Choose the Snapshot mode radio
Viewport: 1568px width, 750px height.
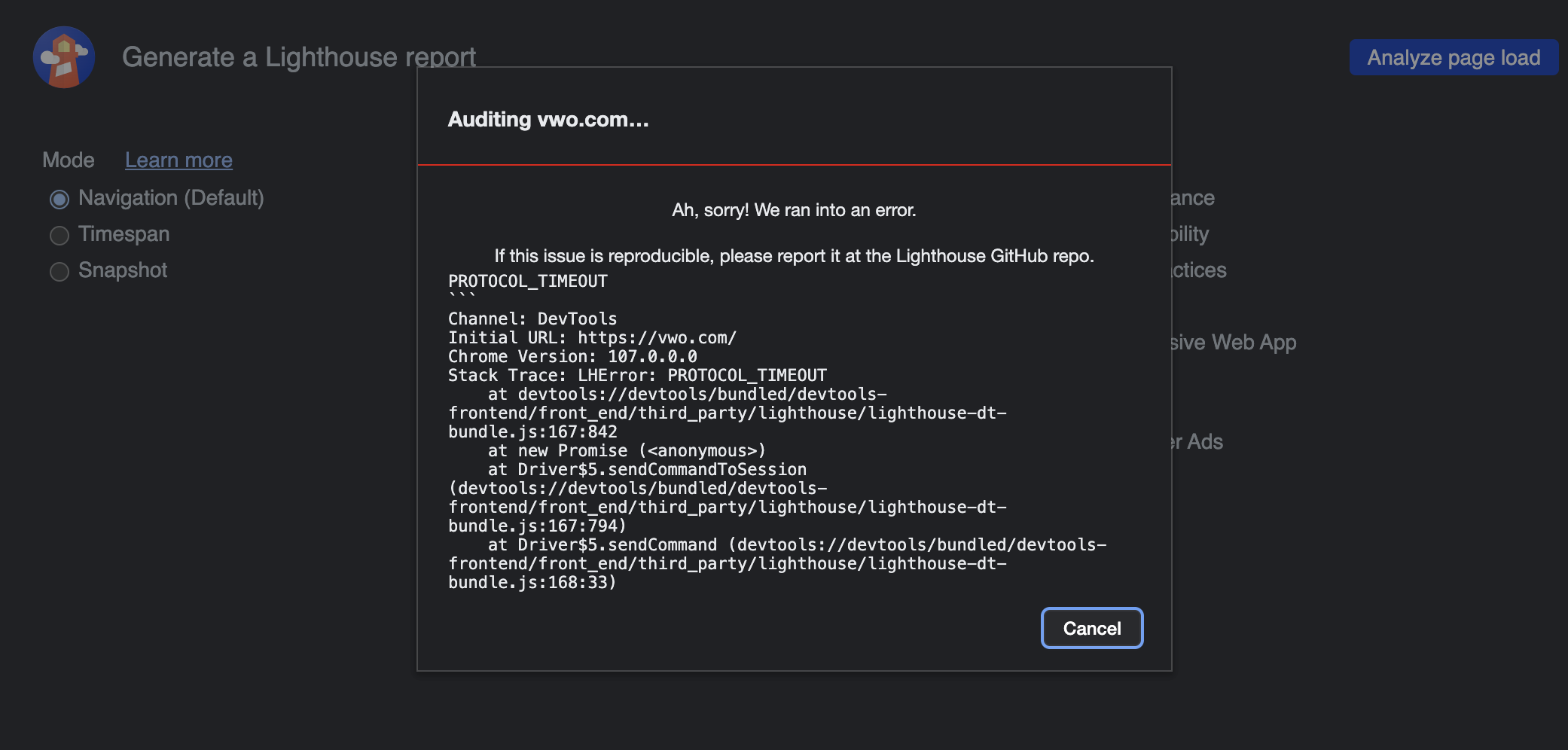coord(59,271)
